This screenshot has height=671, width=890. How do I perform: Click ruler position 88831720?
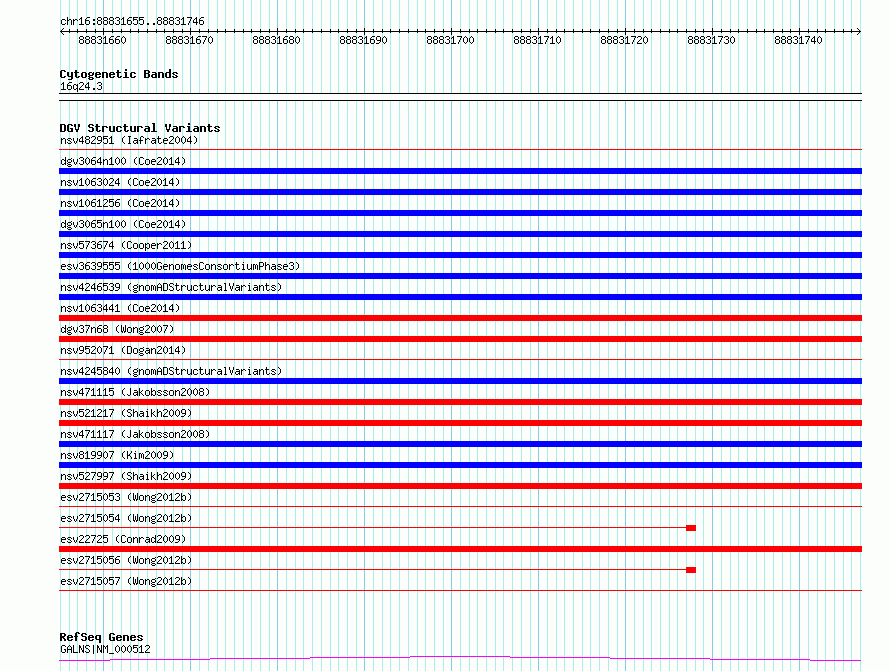point(624,40)
